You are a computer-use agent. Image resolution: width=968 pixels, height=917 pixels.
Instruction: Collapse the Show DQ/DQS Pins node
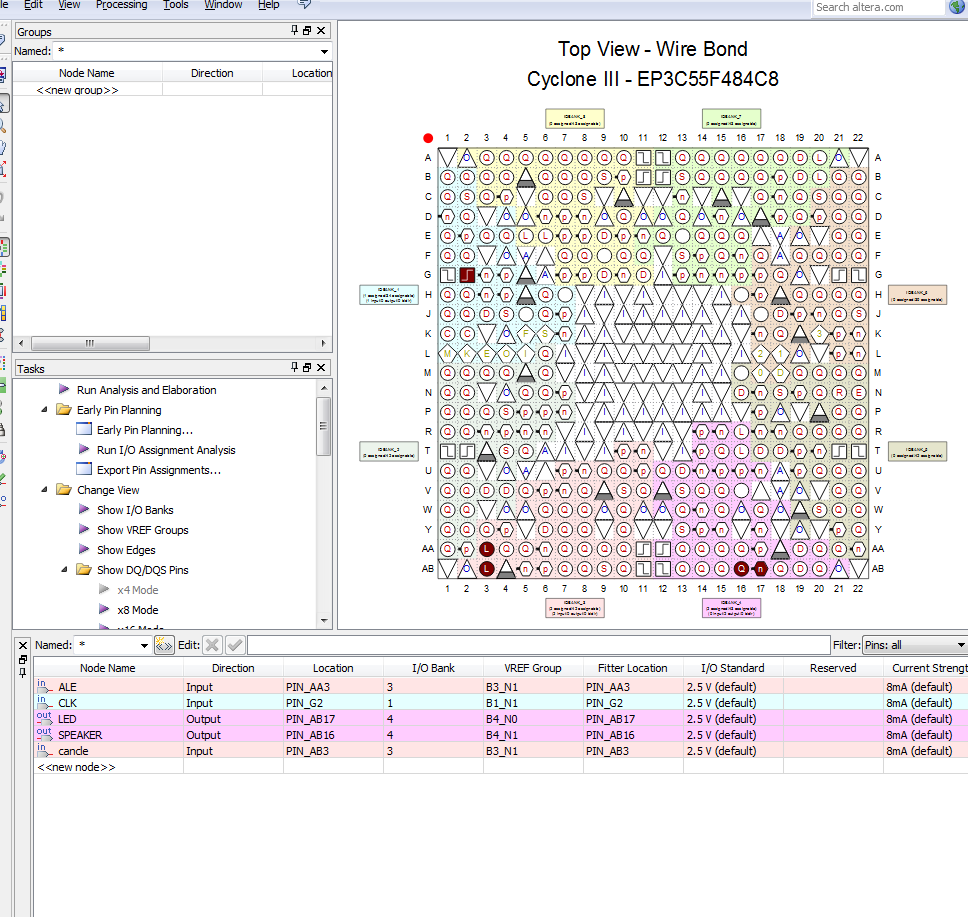click(x=64, y=569)
